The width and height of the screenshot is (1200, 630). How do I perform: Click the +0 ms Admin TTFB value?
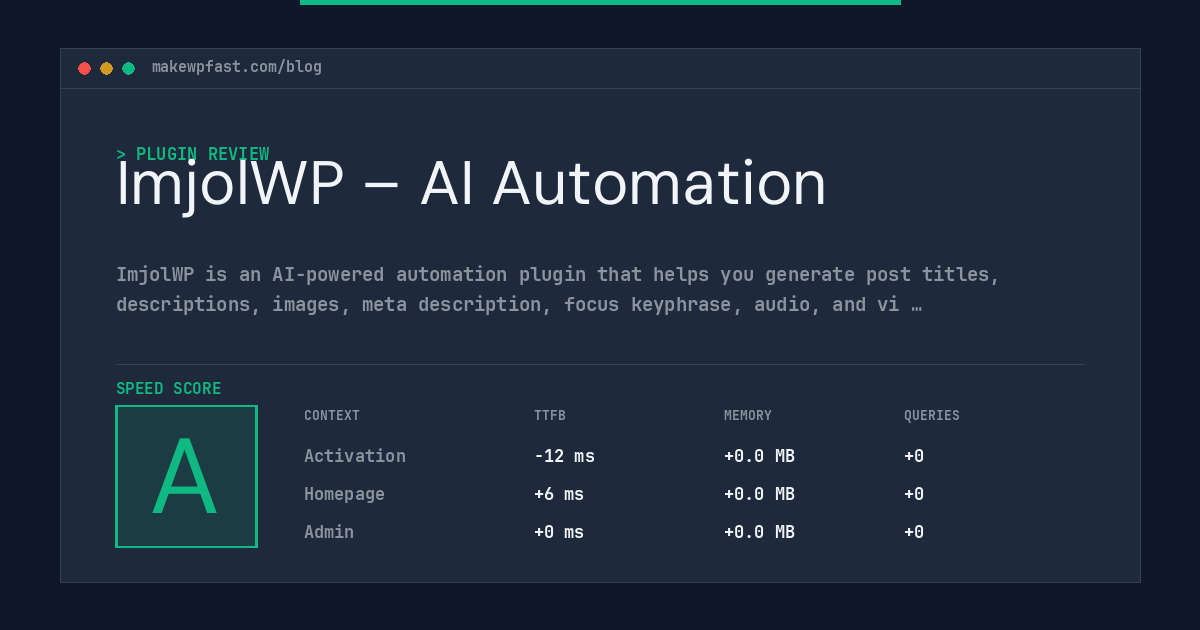pyautogui.click(x=559, y=532)
